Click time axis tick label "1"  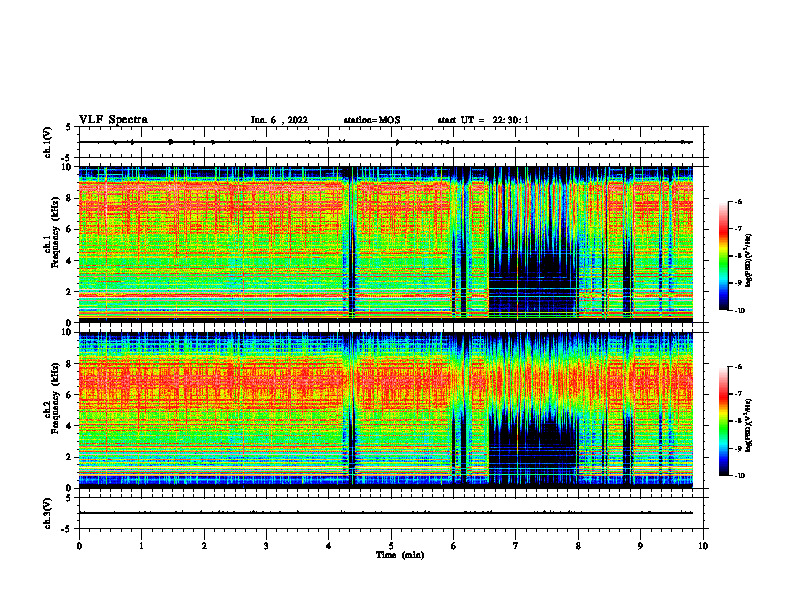(x=141, y=546)
